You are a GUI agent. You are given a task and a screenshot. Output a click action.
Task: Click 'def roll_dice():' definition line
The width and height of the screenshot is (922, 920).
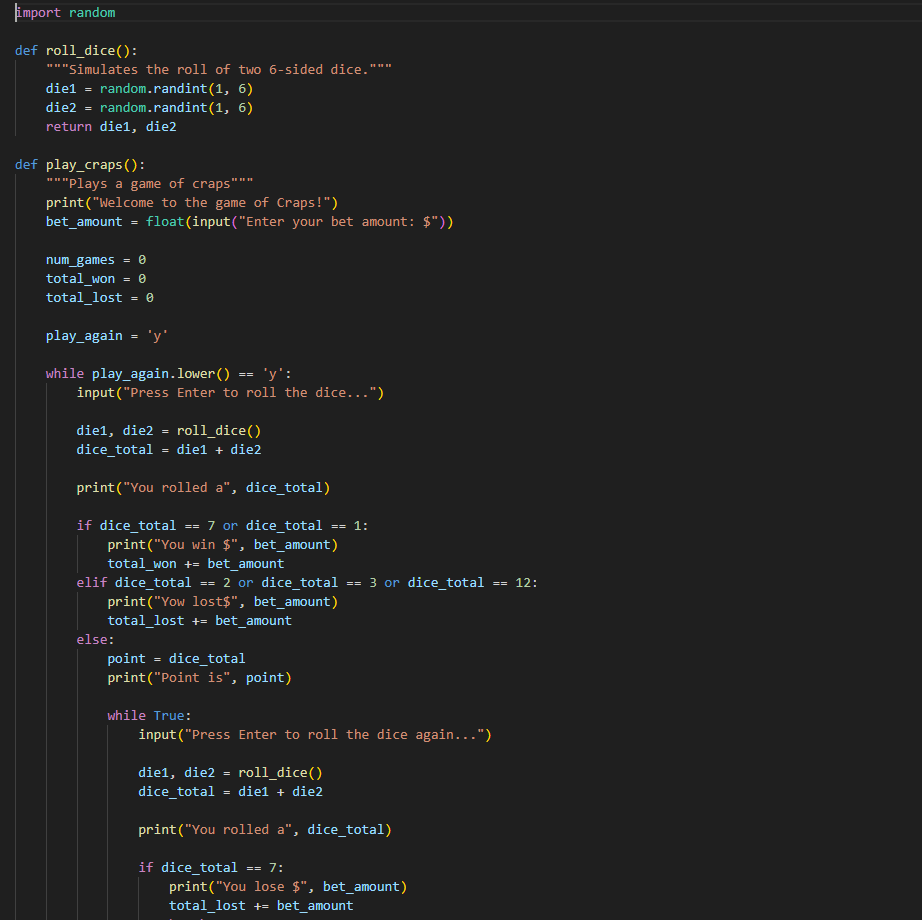[x=76, y=51]
